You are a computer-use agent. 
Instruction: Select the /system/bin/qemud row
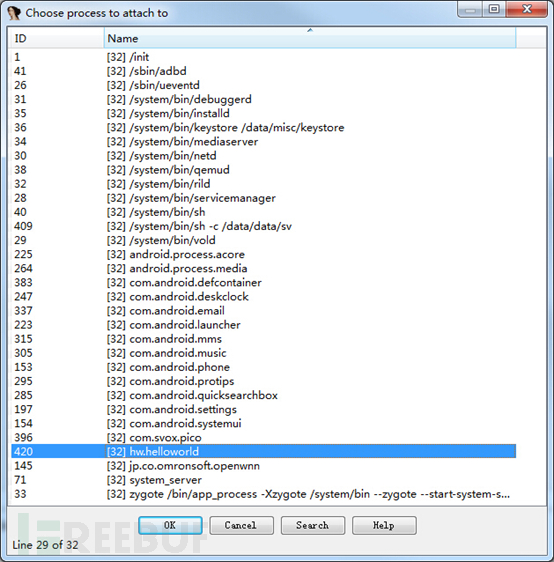click(x=263, y=170)
